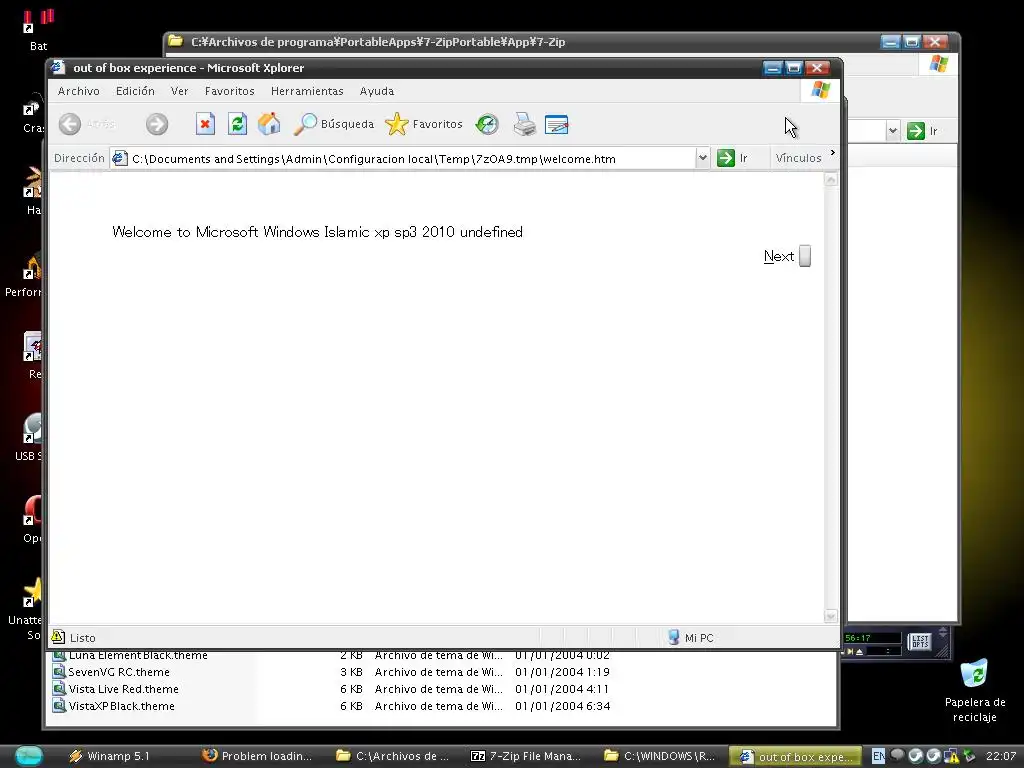This screenshot has width=1024, height=768.
Task: Click the Forward arrow in Xplorer toolbar
Action: click(x=157, y=124)
